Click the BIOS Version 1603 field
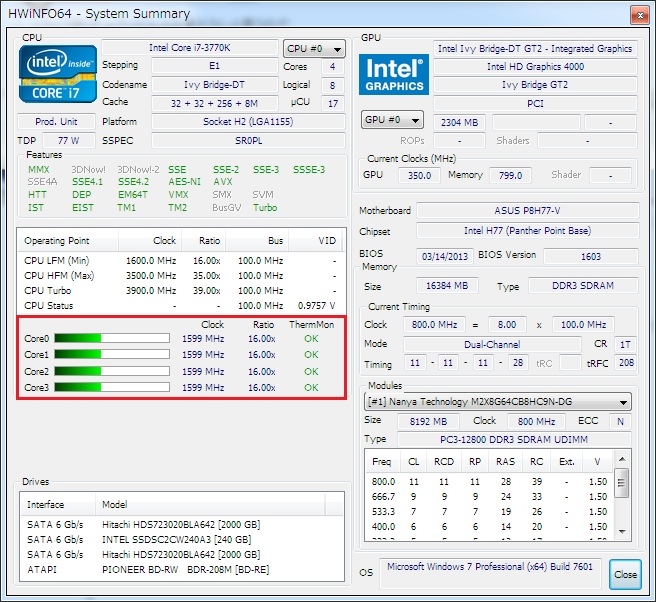656x602 pixels. [x=591, y=256]
